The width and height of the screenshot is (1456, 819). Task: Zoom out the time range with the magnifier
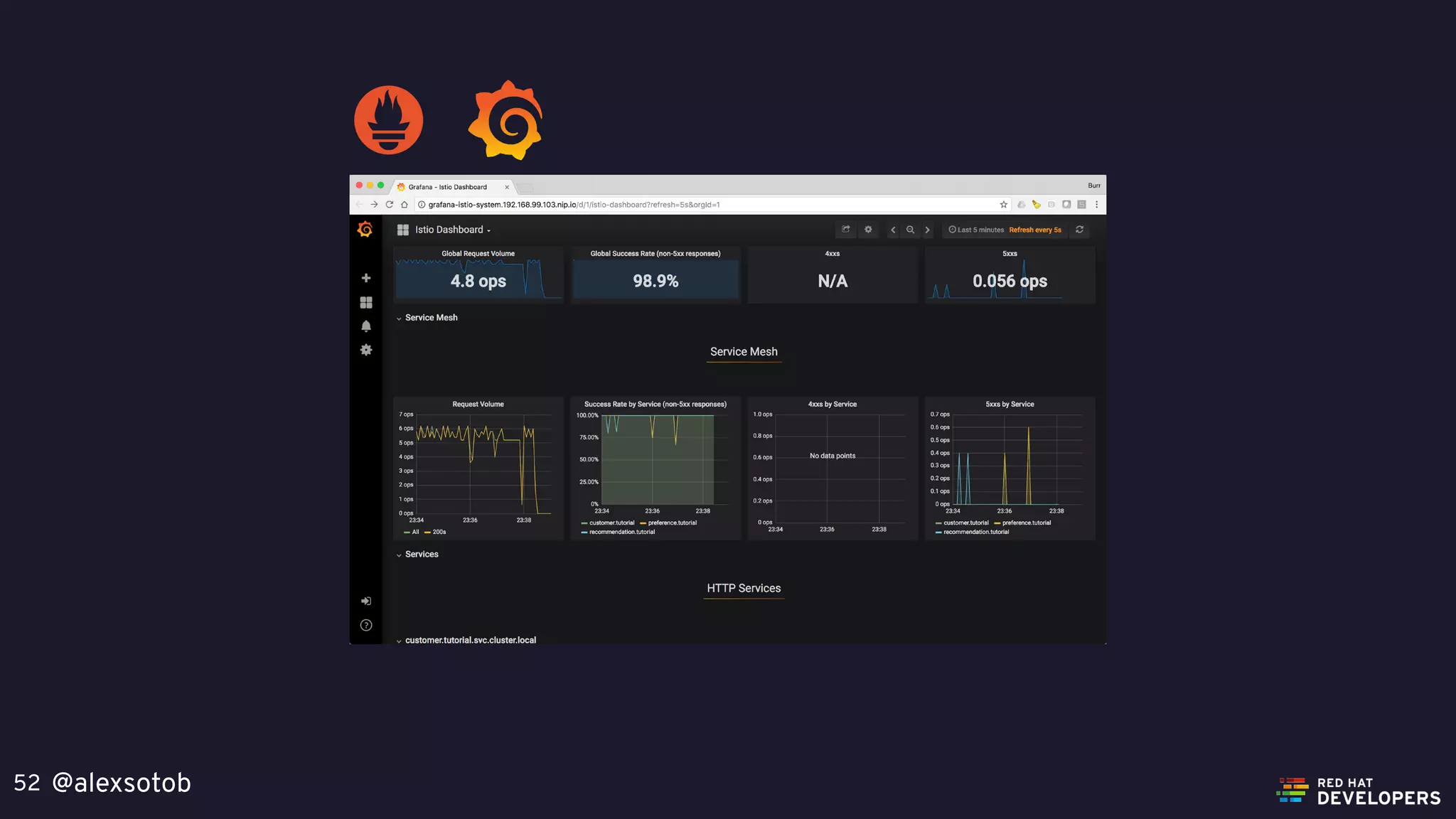pos(910,230)
